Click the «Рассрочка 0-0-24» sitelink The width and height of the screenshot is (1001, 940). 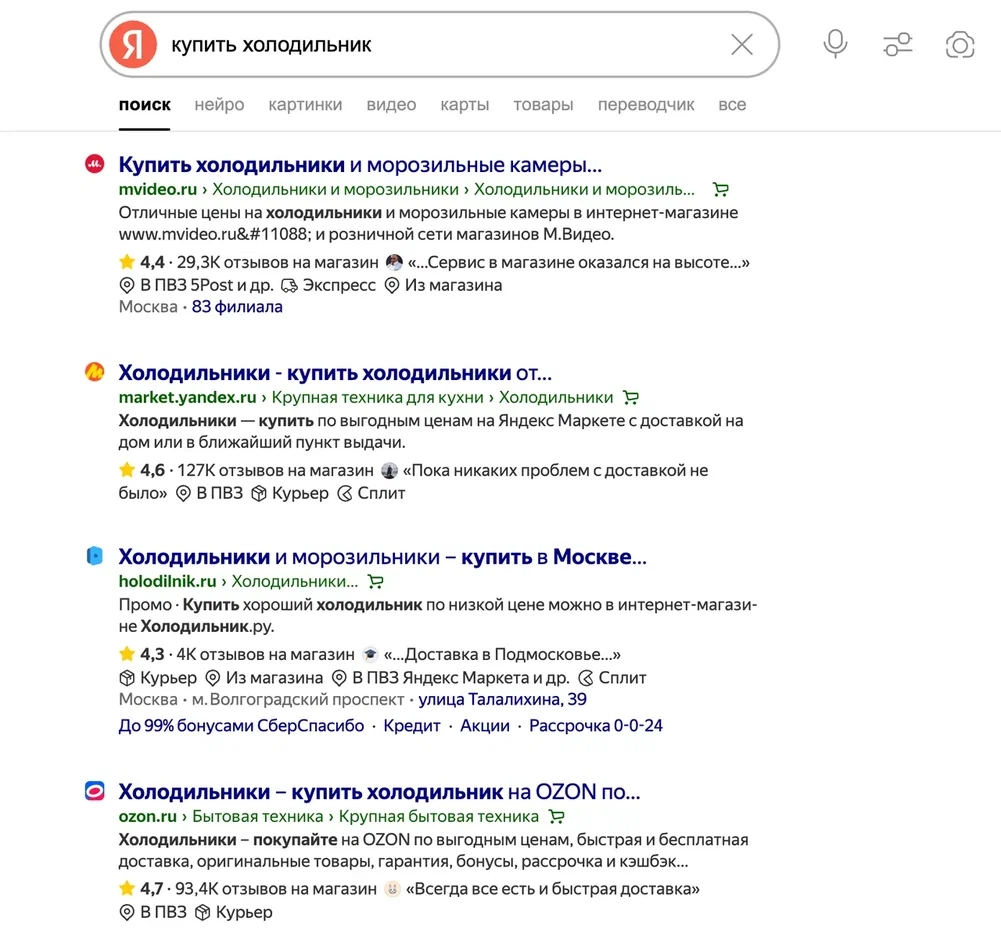tap(596, 726)
